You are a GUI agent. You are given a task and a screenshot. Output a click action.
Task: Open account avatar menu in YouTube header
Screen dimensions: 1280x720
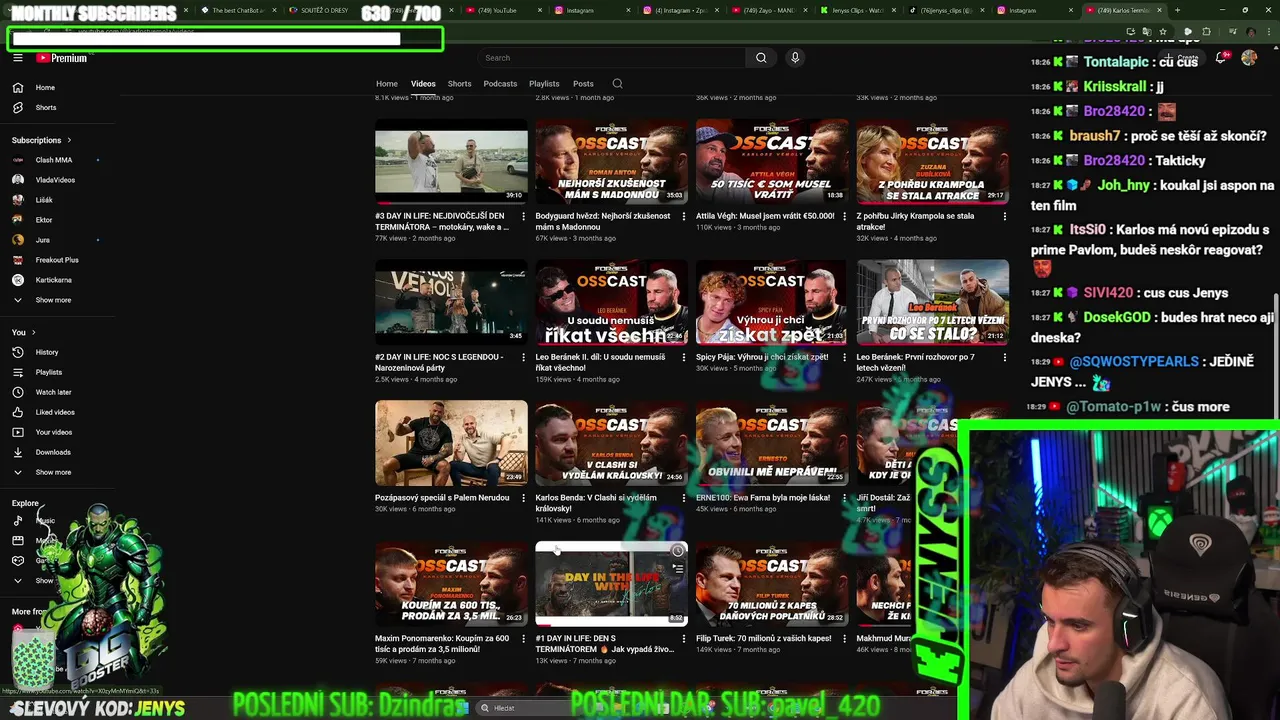click(x=1249, y=58)
